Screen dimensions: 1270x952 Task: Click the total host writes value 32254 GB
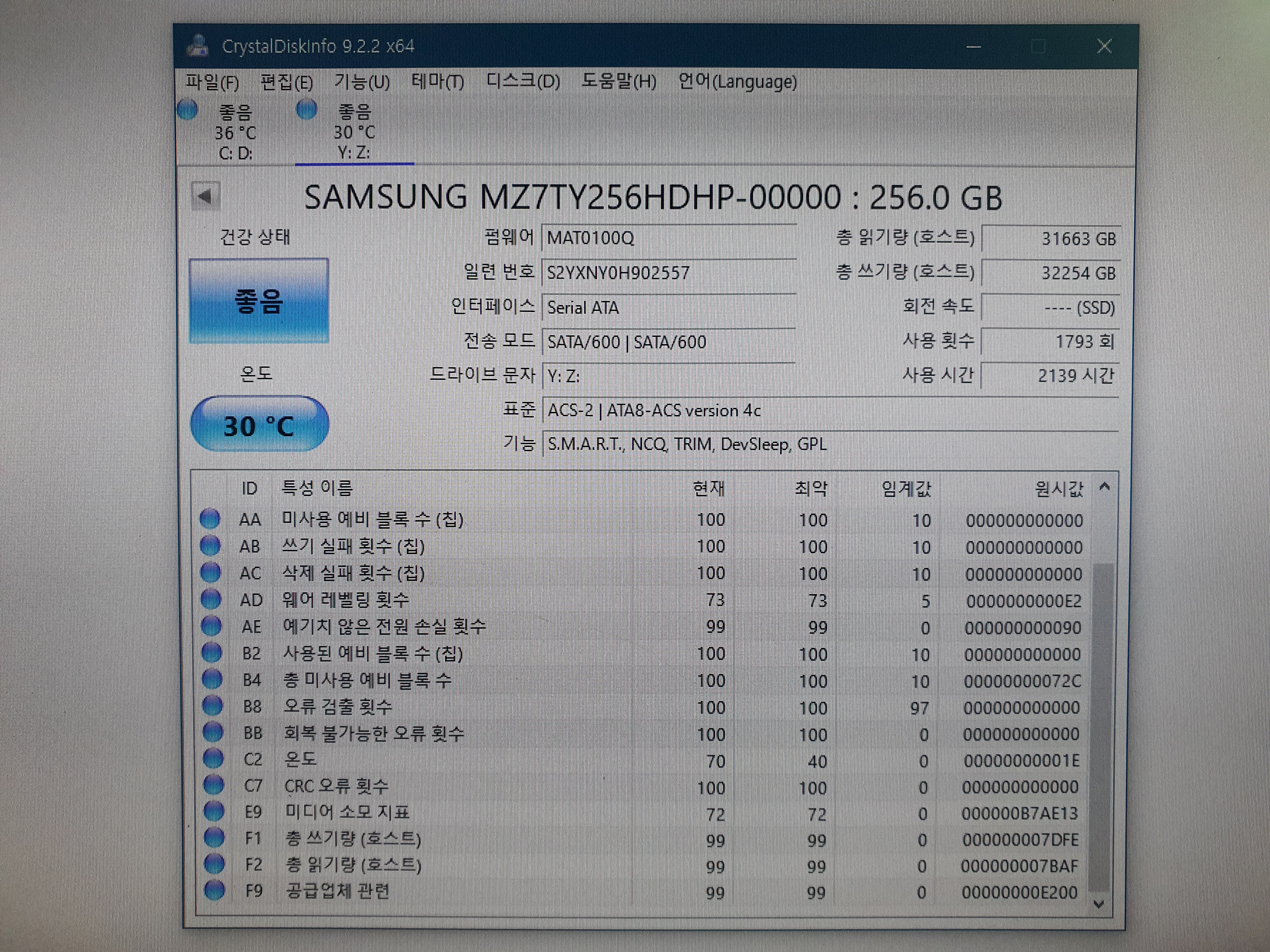coord(1051,273)
